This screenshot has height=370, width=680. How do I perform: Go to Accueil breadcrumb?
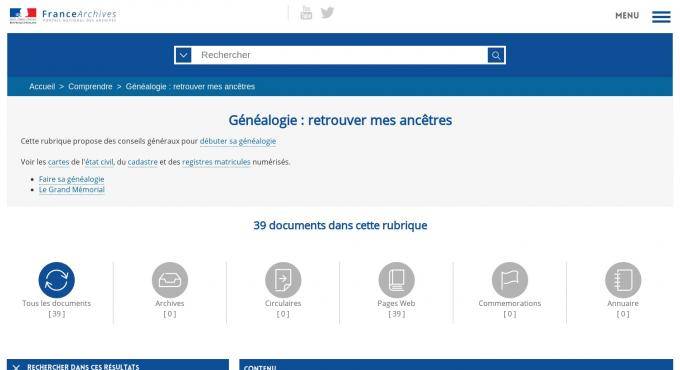tap(42, 86)
